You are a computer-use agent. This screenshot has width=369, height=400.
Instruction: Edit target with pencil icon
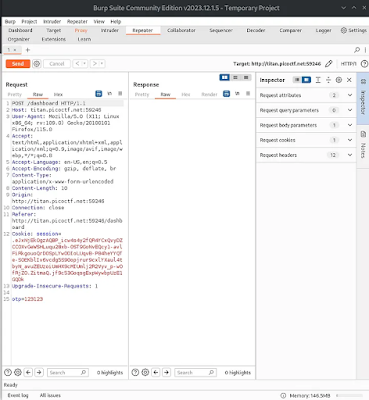pos(329,63)
